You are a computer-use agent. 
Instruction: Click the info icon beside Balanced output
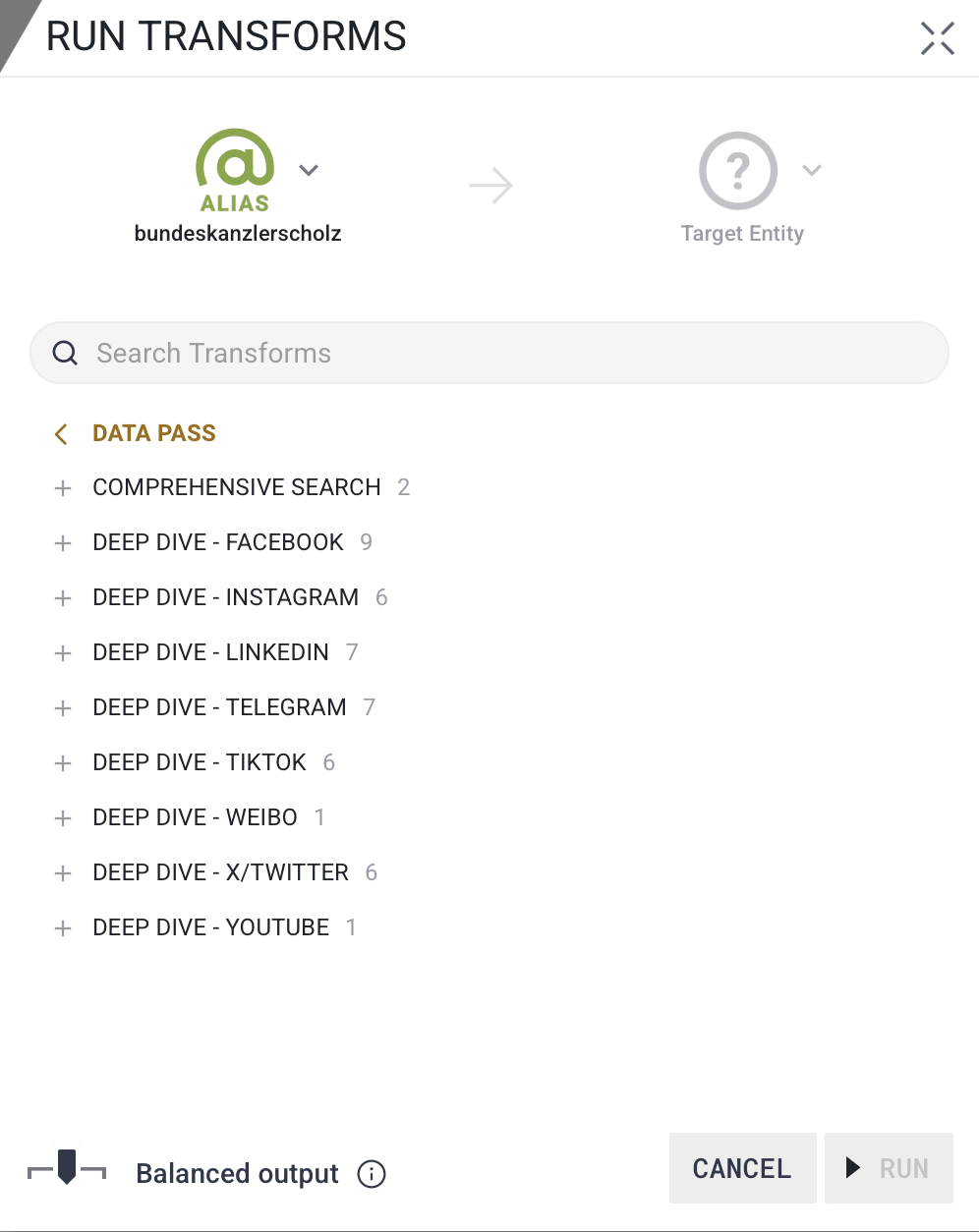372,1174
